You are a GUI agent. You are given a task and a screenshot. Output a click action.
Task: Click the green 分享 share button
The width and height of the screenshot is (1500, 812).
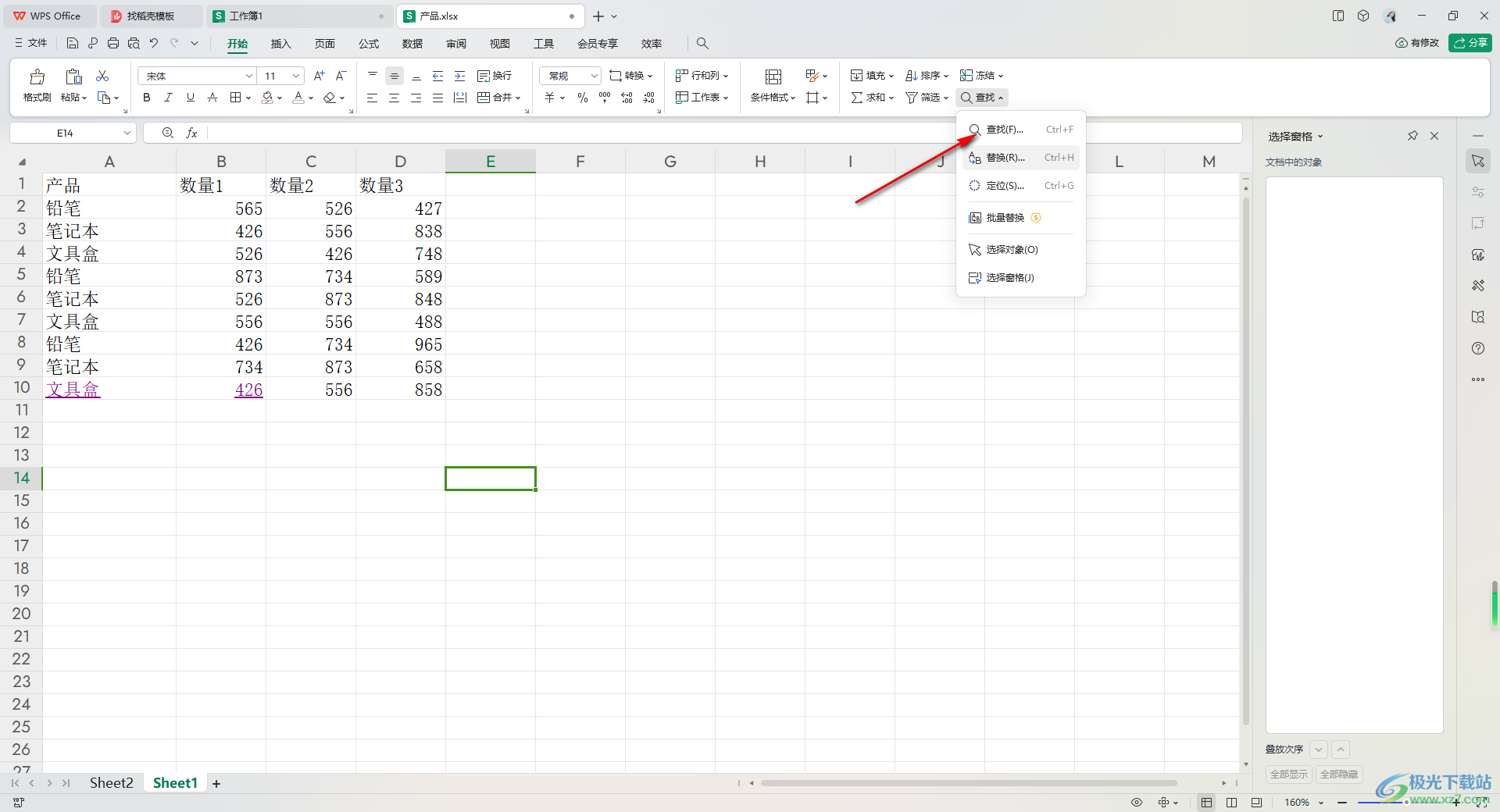pos(1470,43)
